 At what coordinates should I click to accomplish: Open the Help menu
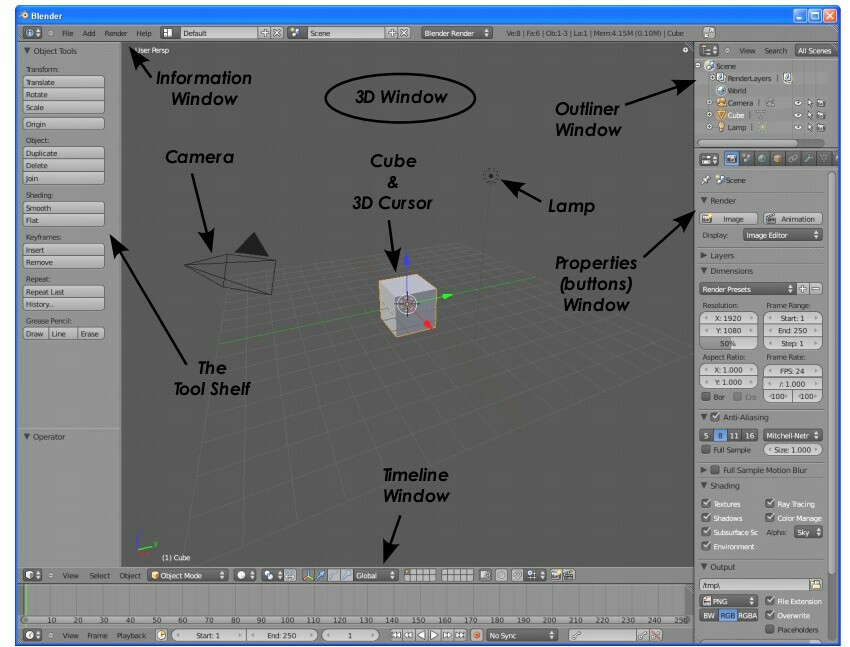pyautogui.click(x=144, y=33)
